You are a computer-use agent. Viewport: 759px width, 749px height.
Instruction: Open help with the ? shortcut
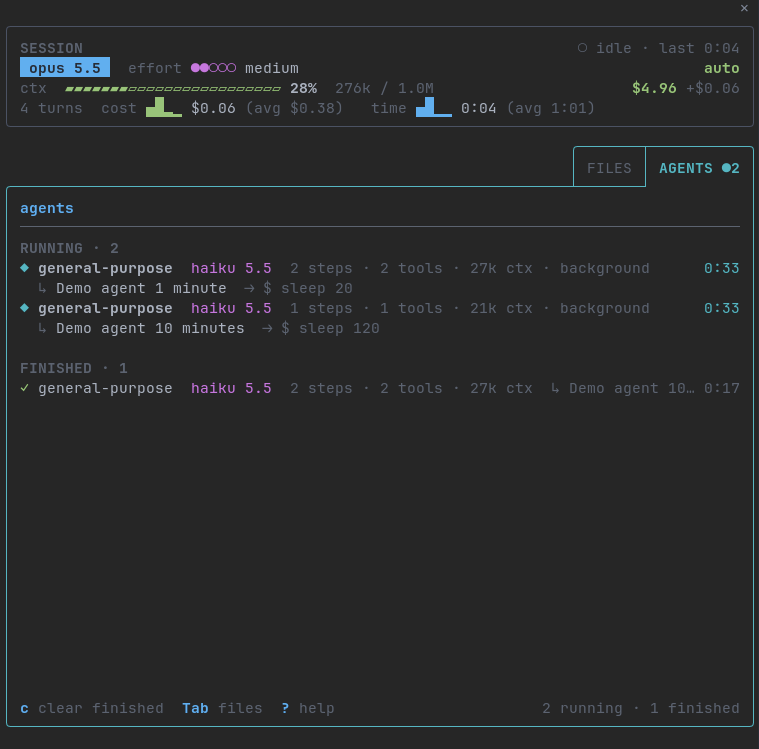308,708
